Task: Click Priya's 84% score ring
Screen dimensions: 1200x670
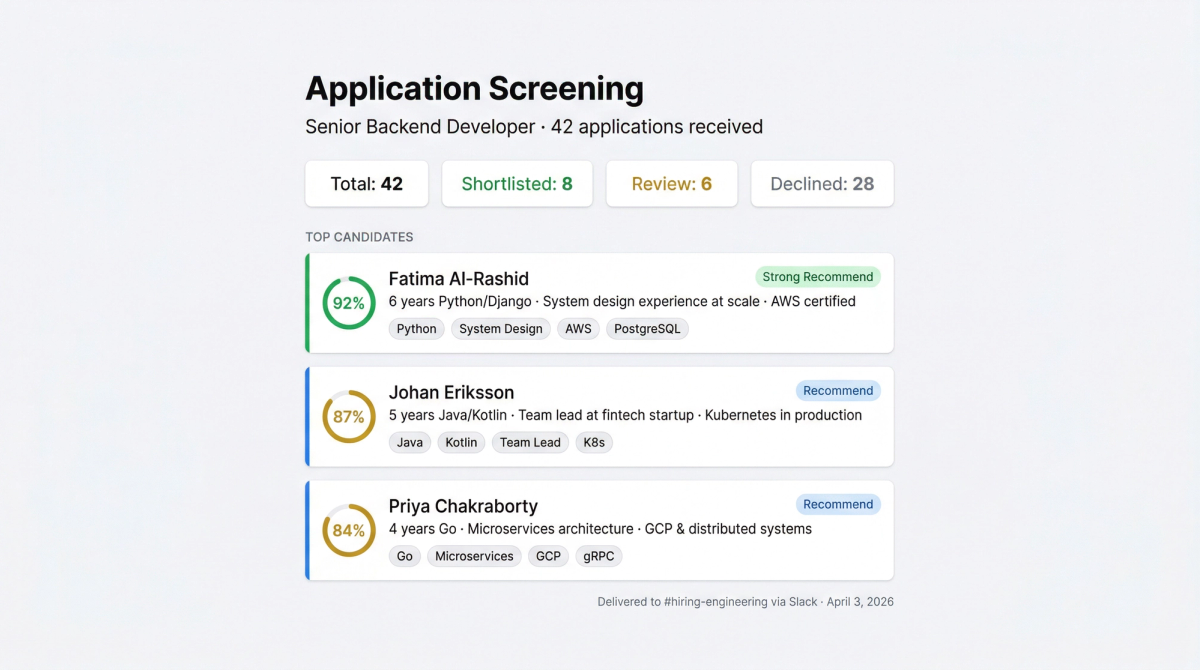Action: [348, 531]
